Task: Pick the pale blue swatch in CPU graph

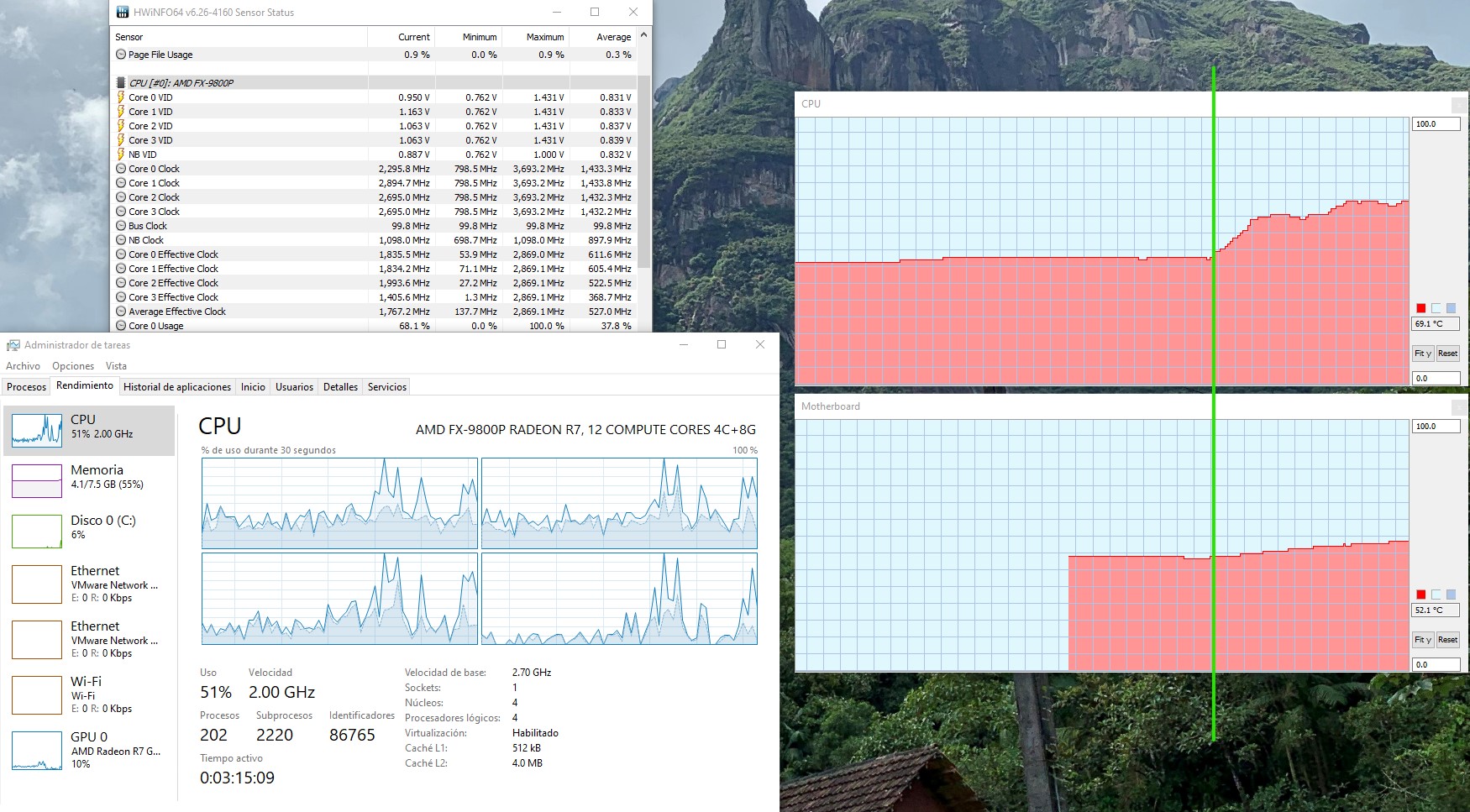Action: [x=1436, y=308]
